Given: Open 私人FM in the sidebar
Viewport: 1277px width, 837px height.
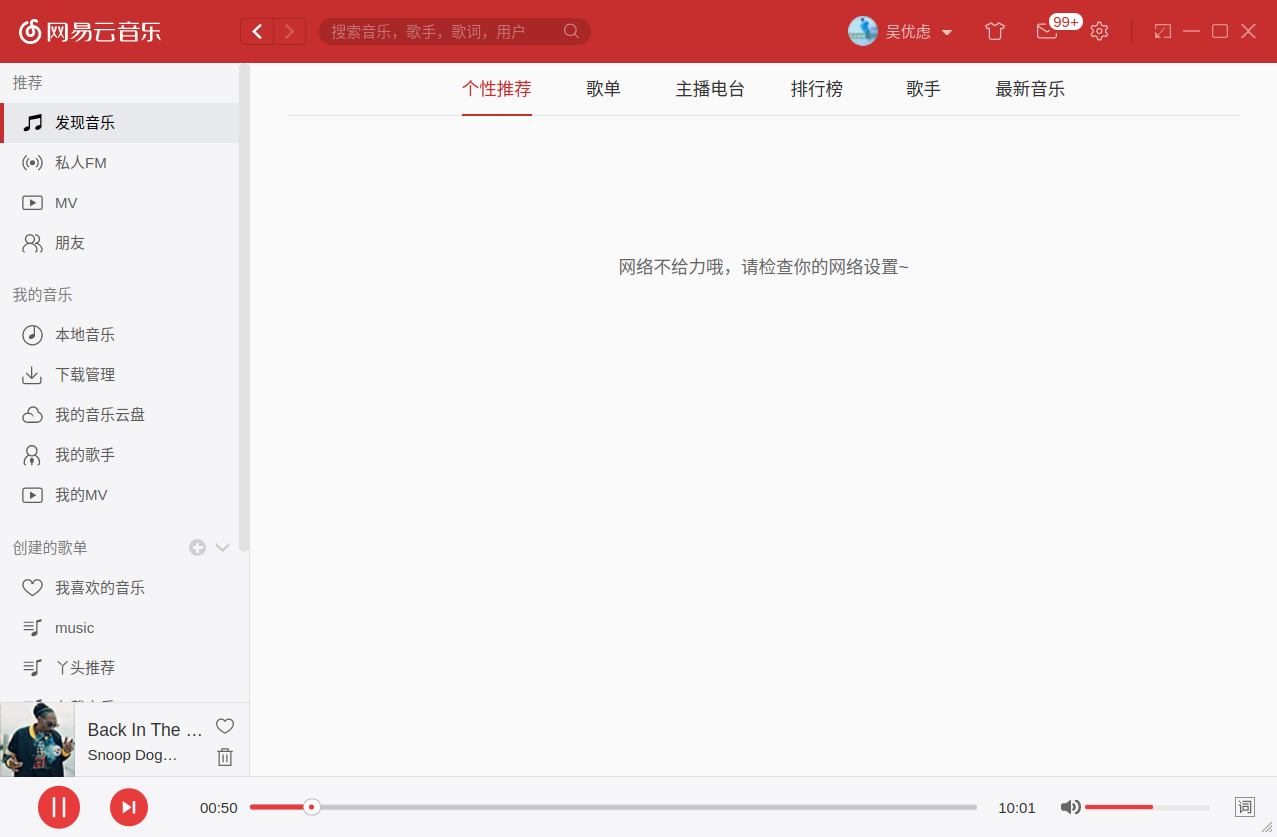Looking at the screenshot, I should tap(80, 163).
